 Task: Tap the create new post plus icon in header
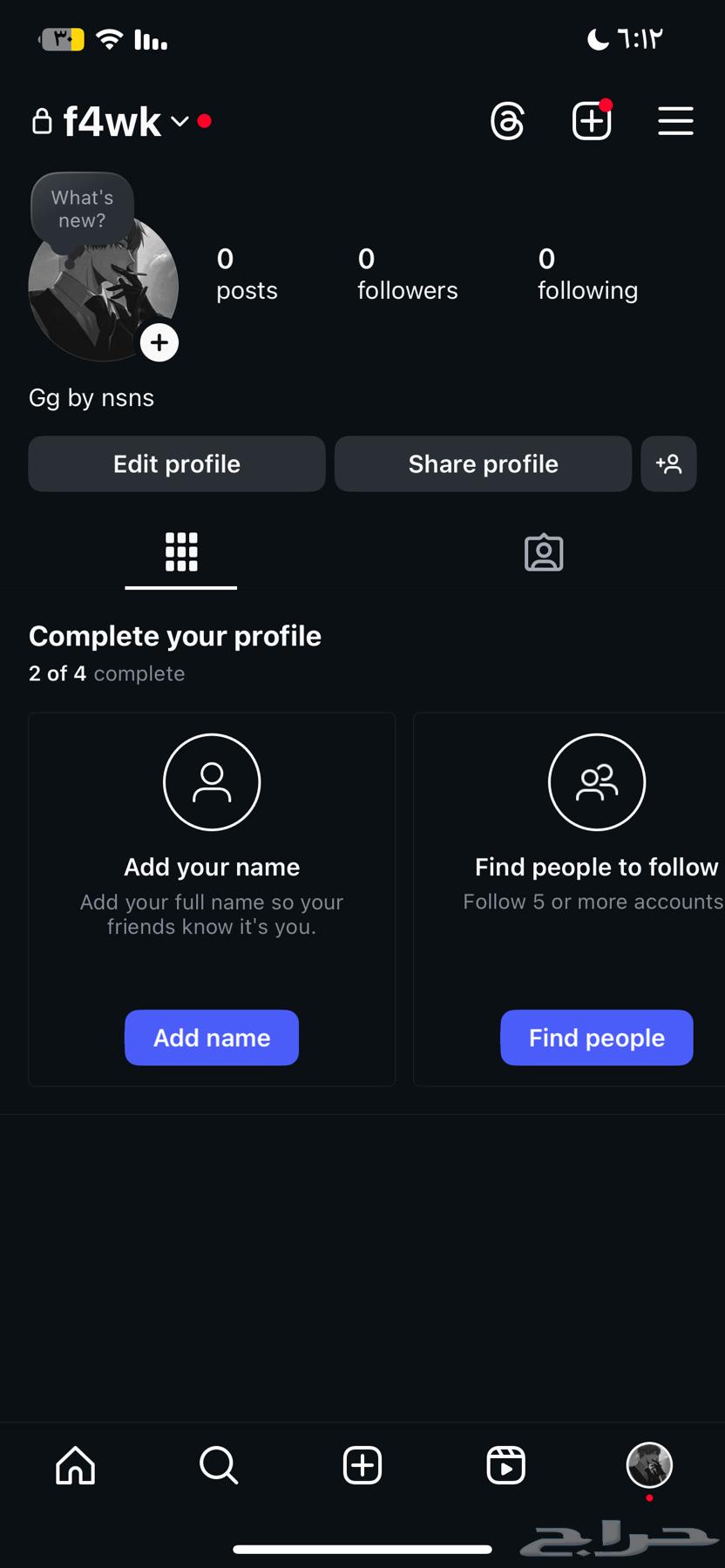click(x=592, y=121)
